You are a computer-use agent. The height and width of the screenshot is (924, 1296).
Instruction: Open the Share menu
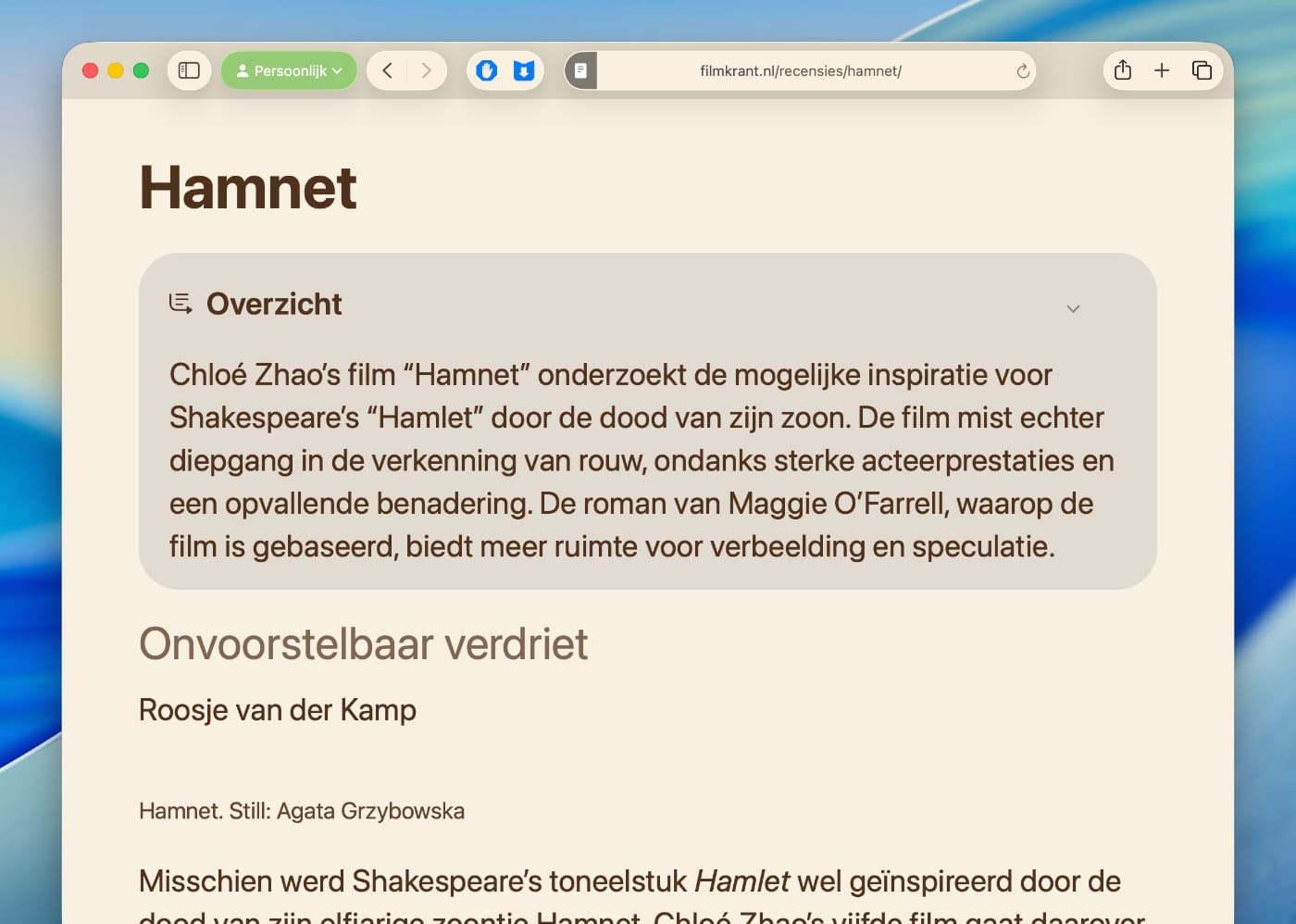pos(1123,70)
